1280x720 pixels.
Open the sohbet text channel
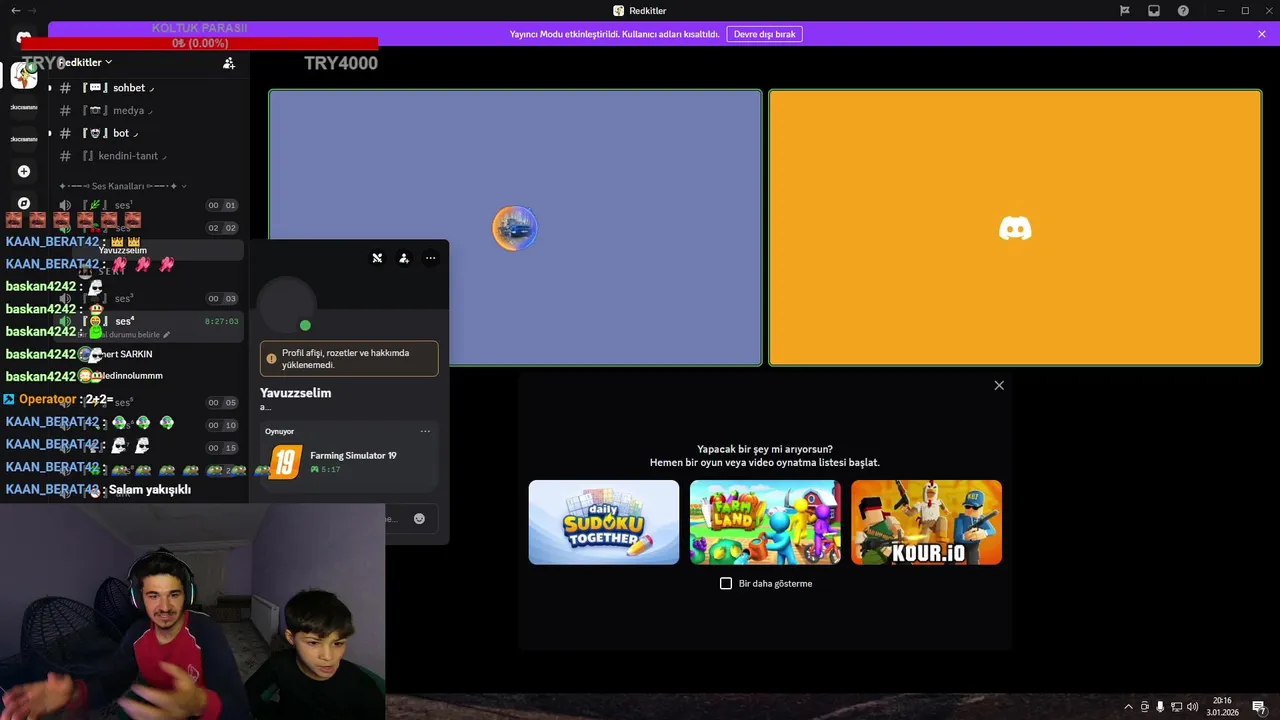point(147,88)
